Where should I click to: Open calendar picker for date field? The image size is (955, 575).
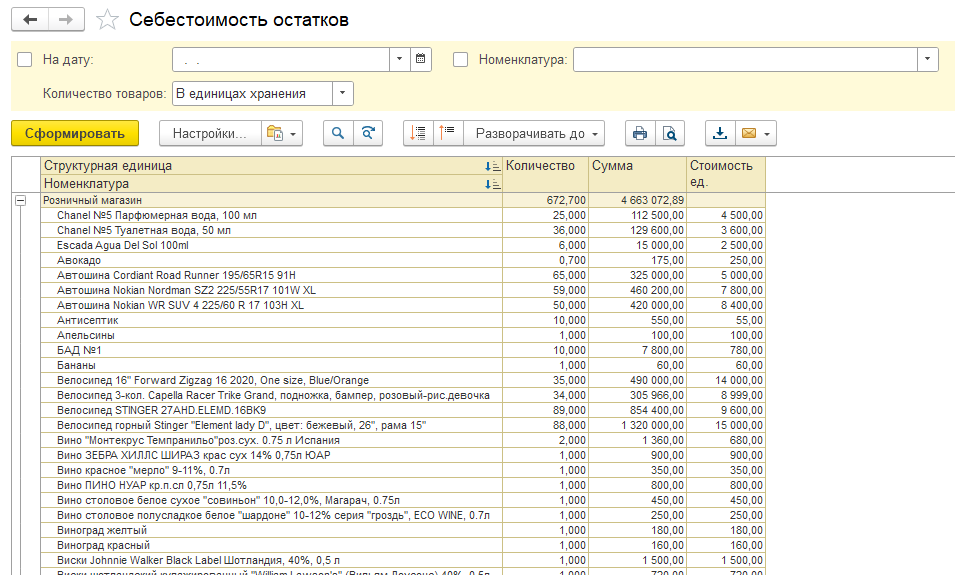[420, 59]
